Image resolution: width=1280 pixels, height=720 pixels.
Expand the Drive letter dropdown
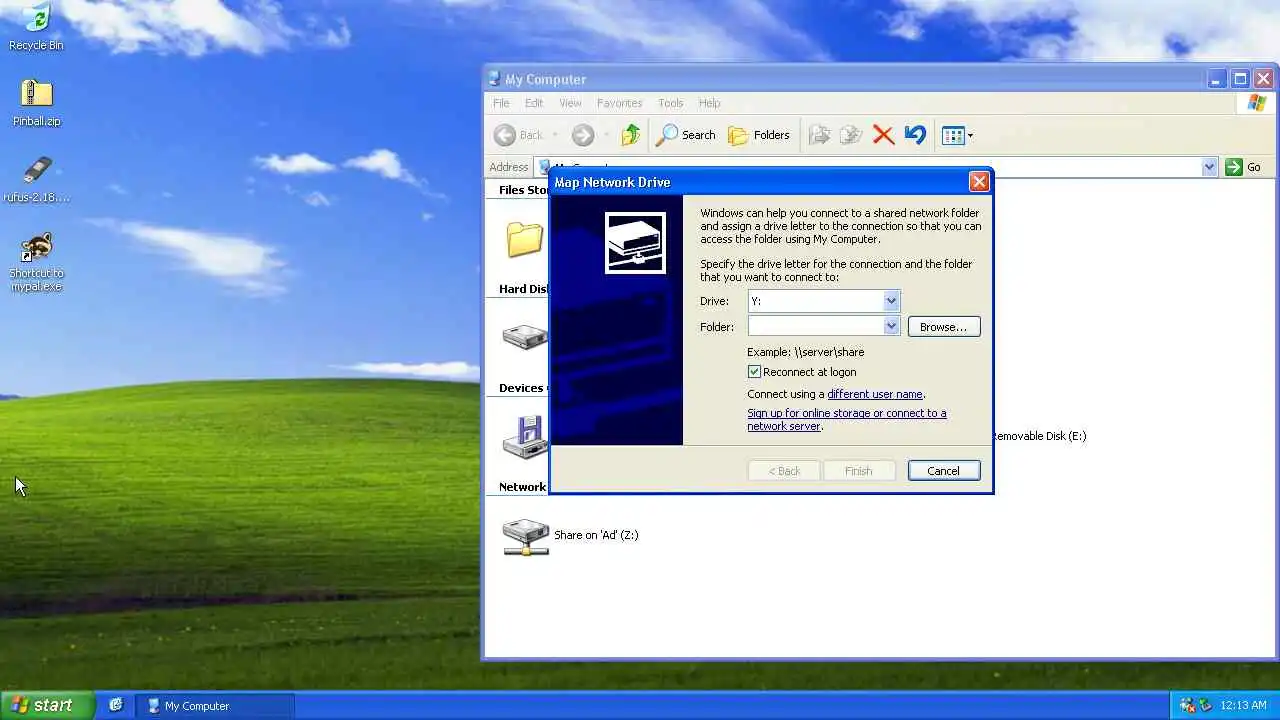point(891,301)
